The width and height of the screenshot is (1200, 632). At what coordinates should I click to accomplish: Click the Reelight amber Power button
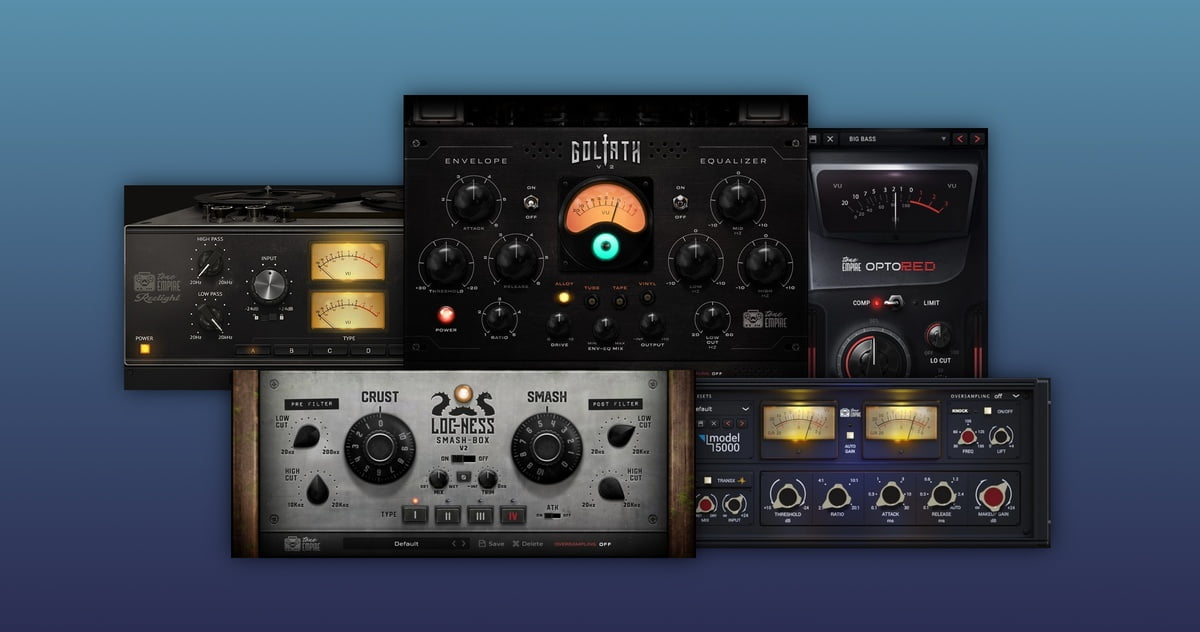[145, 349]
